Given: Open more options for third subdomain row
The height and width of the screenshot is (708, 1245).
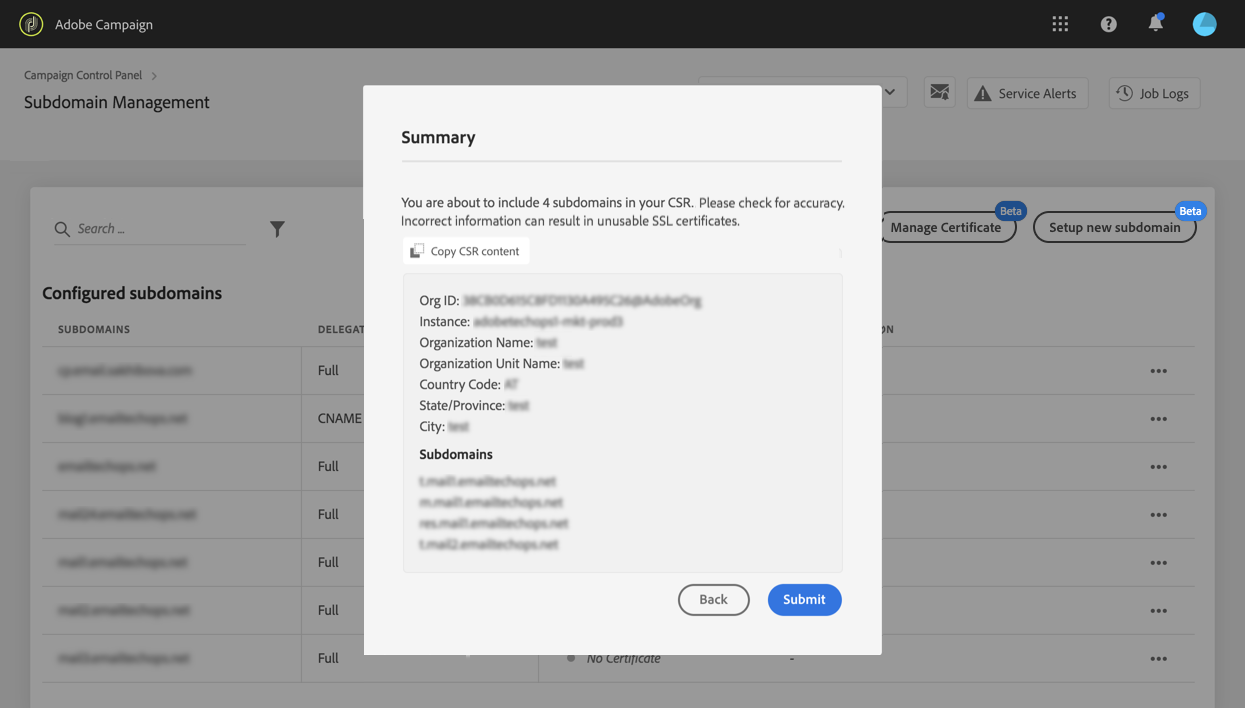Looking at the screenshot, I should (1158, 467).
